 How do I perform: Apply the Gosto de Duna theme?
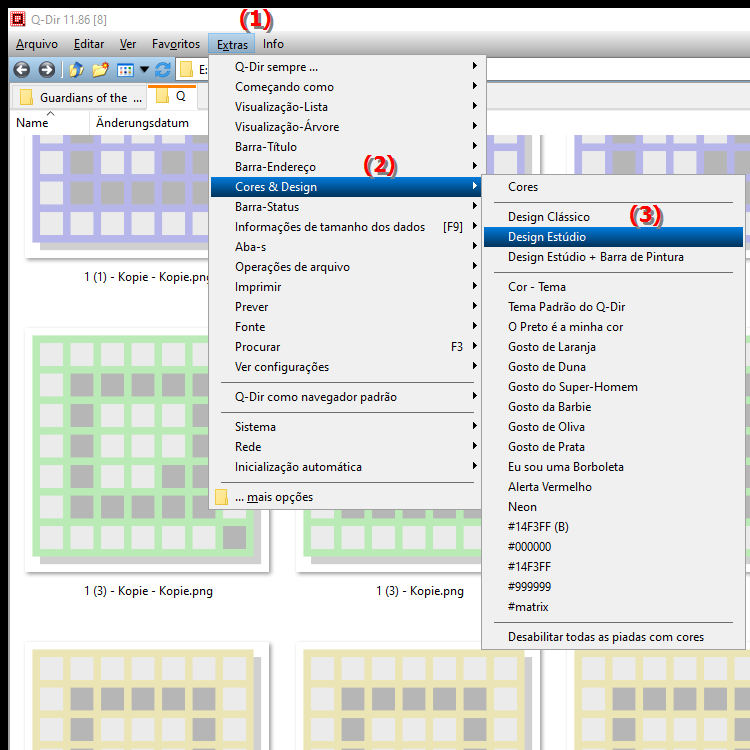tap(613, 367)
